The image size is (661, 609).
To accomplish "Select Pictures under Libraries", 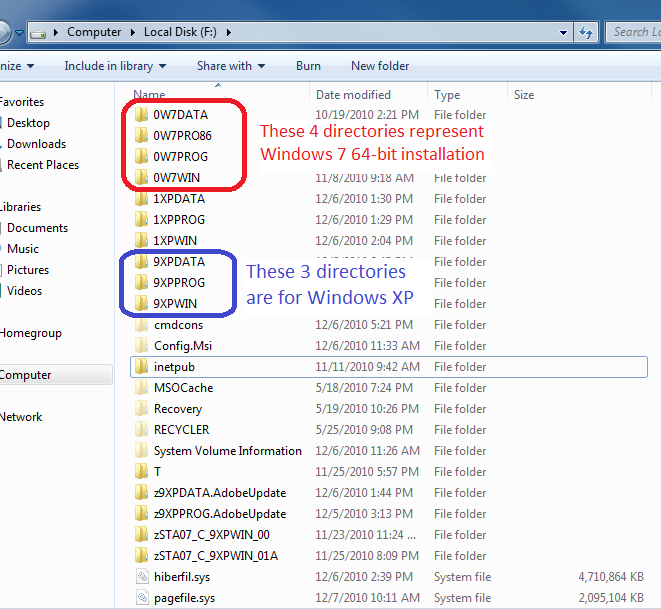I will pos(28,270).
